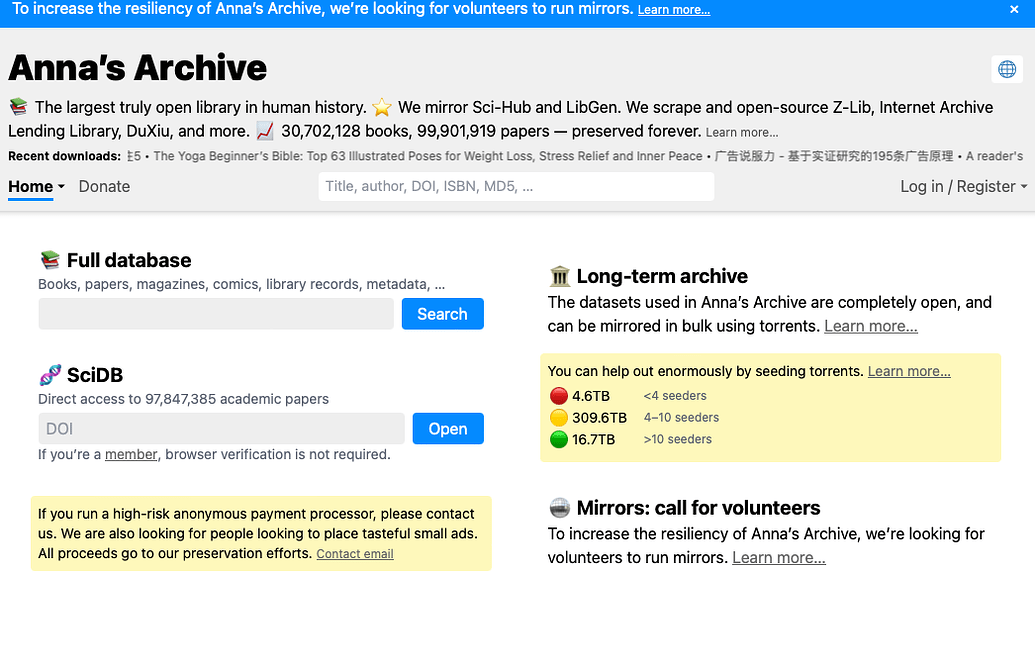
Task: Click the globe language selector icon
Action: tap(1007, 69)
